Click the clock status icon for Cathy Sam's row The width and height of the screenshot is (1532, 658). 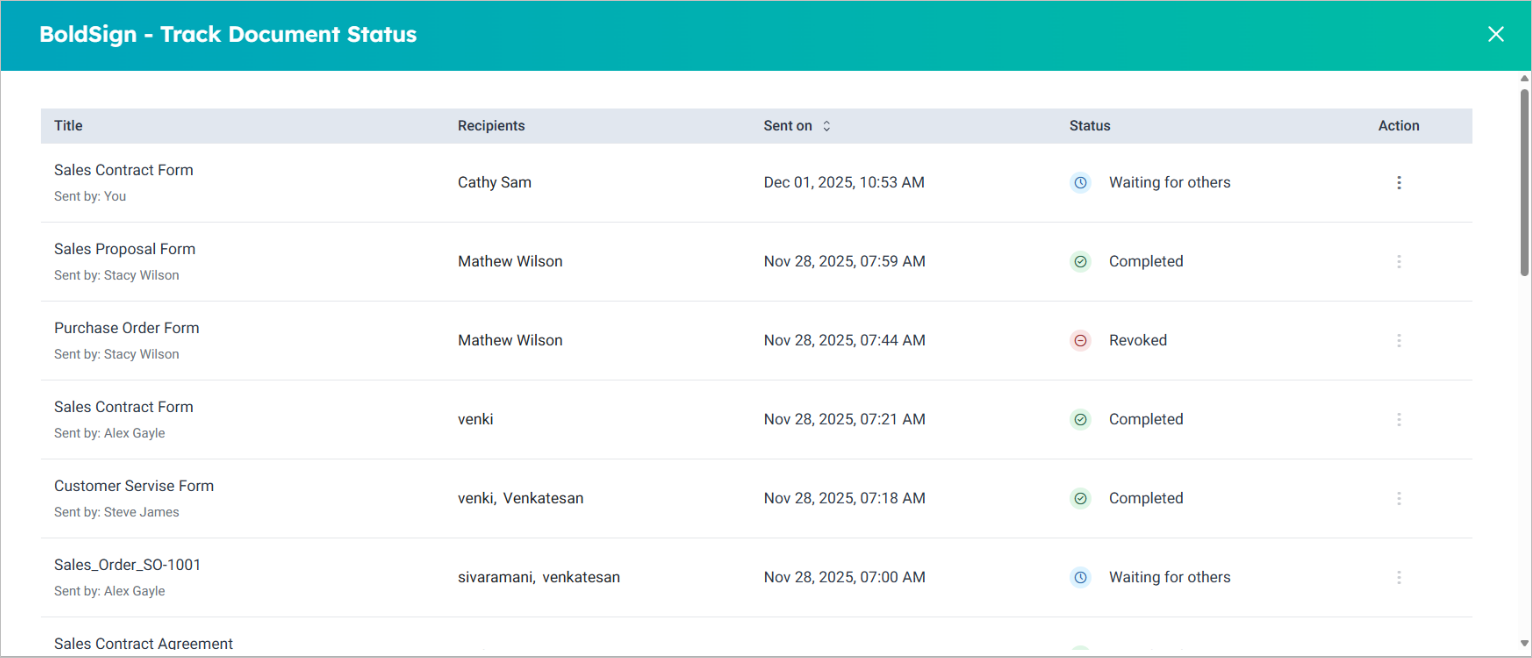(1080, 182)
